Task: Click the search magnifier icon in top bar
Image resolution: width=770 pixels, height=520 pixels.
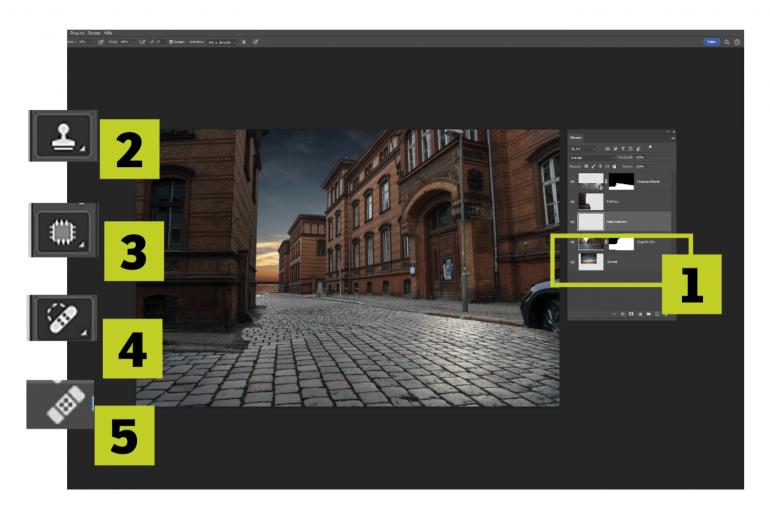Action: click(727, 42)
